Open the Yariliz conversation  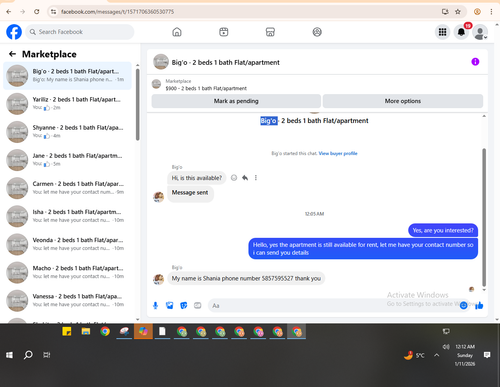(67, 104)
